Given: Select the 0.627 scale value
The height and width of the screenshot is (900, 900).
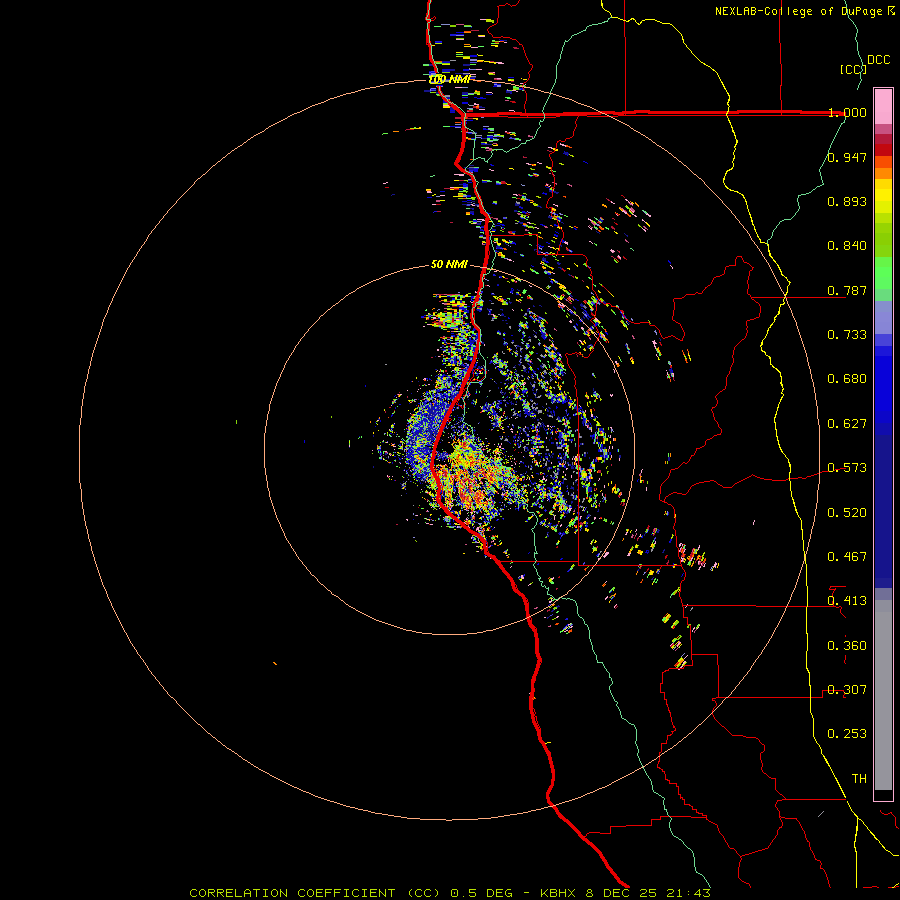Looking at the screenshot, I should pyautogui.click(x=847, y=424).
